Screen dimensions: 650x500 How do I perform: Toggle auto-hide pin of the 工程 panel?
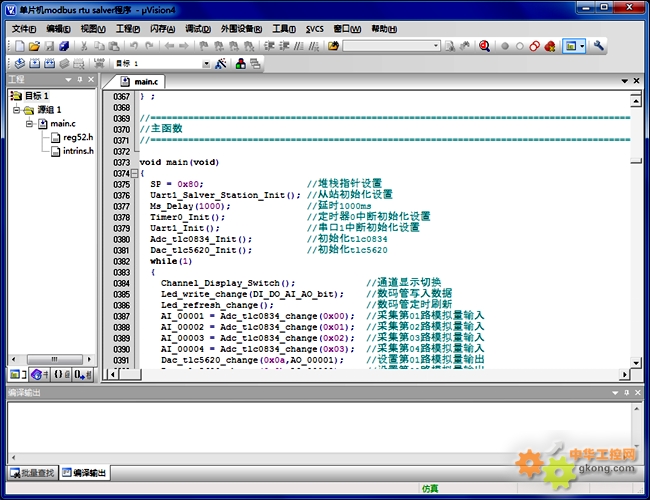(80, 80)
